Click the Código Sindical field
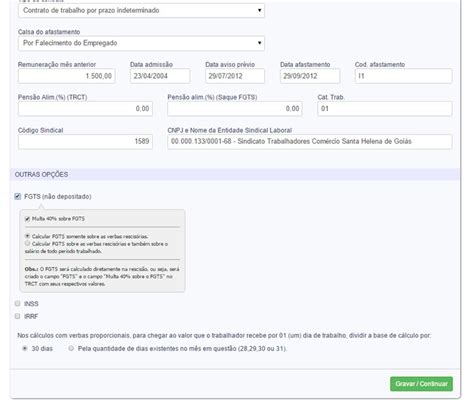 click(85, 142)
